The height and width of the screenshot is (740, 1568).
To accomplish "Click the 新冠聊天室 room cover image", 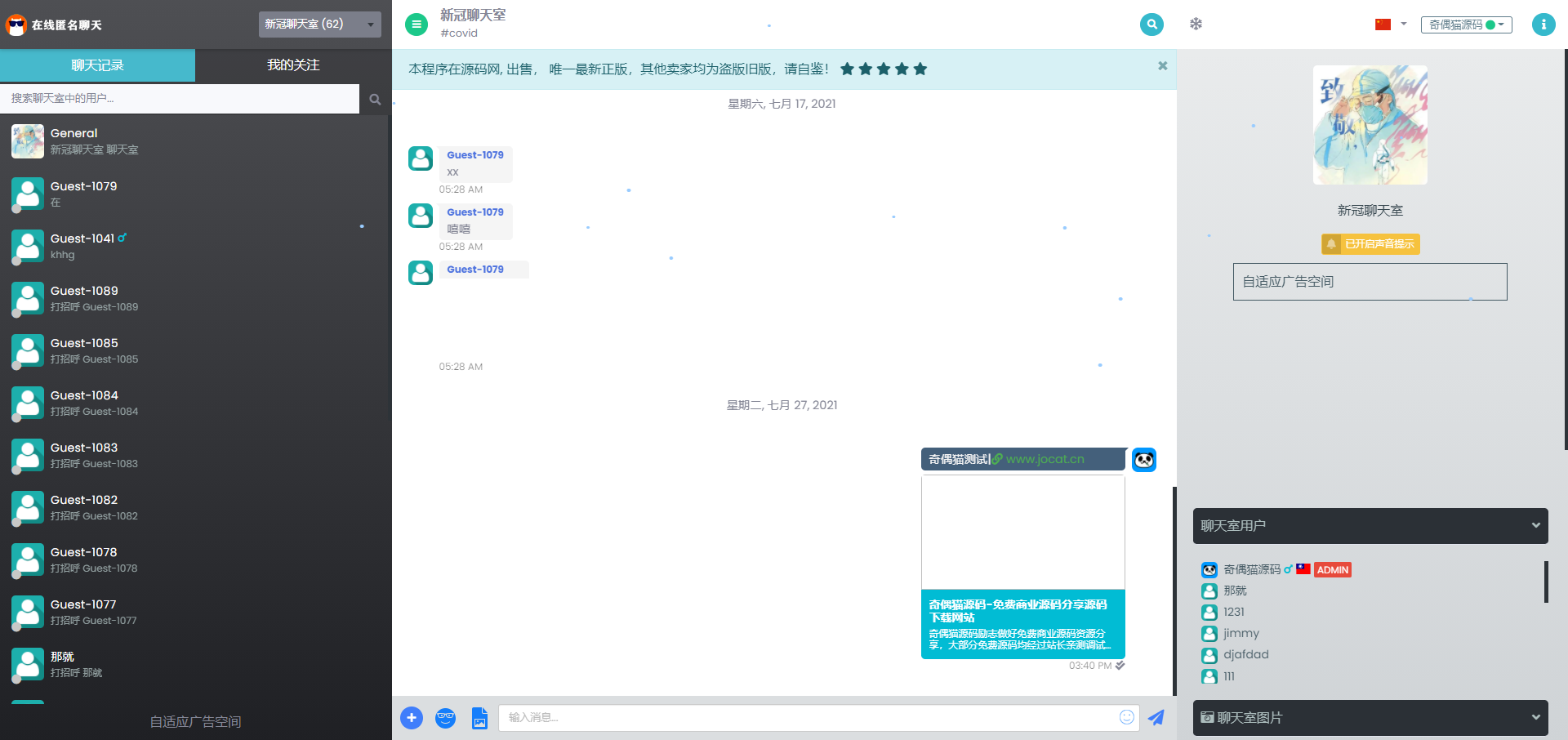I will [1370, 125].
